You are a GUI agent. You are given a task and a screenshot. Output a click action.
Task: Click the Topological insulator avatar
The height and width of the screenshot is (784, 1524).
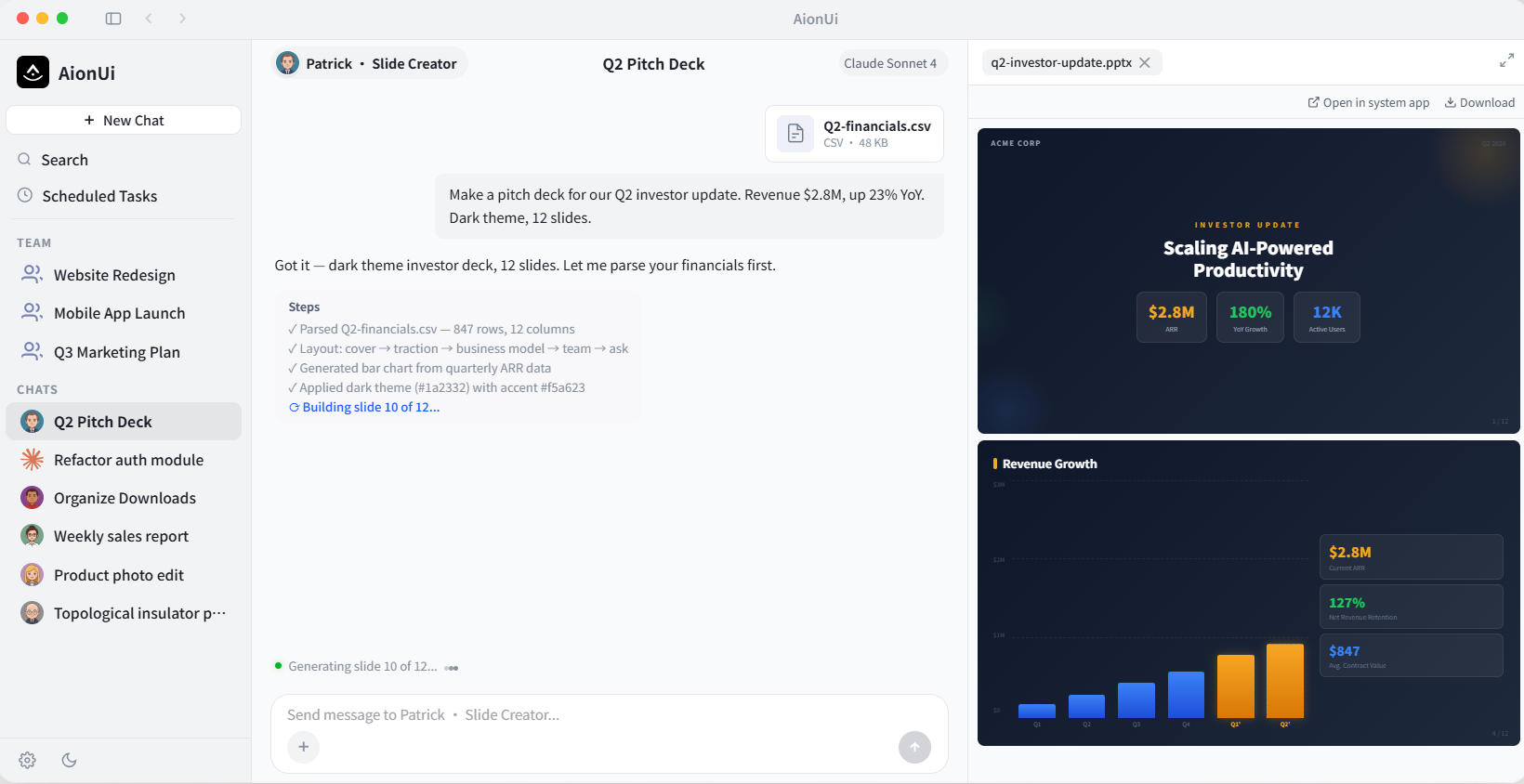33,613
